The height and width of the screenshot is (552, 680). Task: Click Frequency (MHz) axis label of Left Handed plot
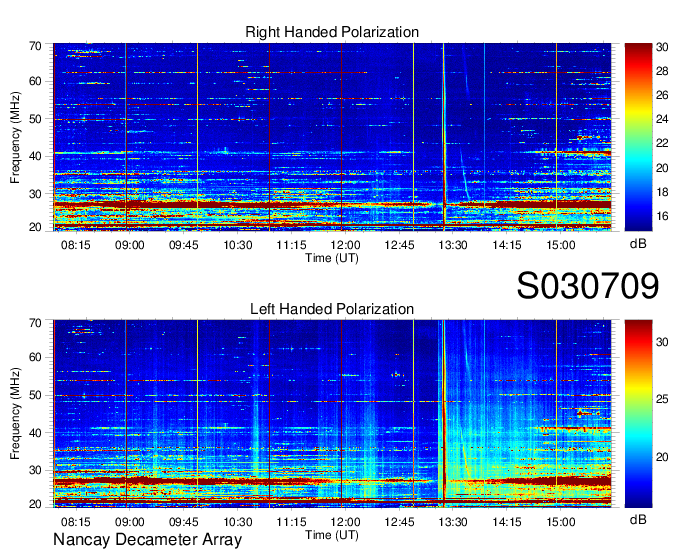15,414
